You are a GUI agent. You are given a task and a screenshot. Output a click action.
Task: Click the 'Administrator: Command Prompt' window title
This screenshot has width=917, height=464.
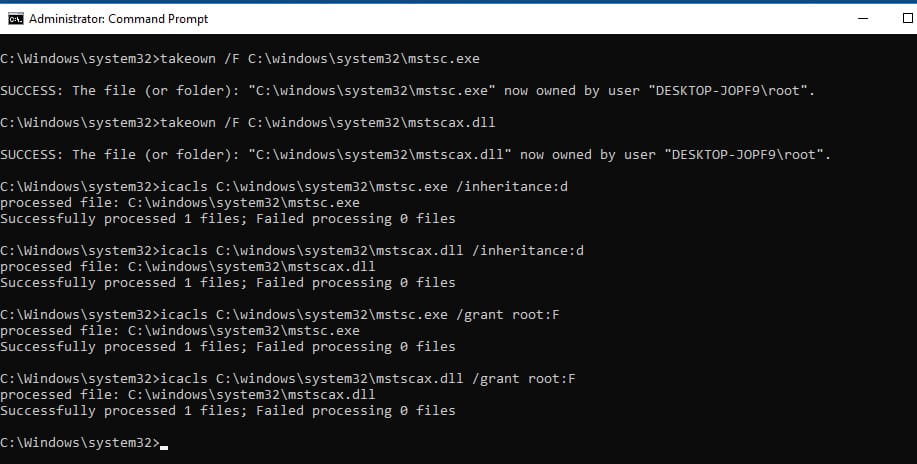118,19
